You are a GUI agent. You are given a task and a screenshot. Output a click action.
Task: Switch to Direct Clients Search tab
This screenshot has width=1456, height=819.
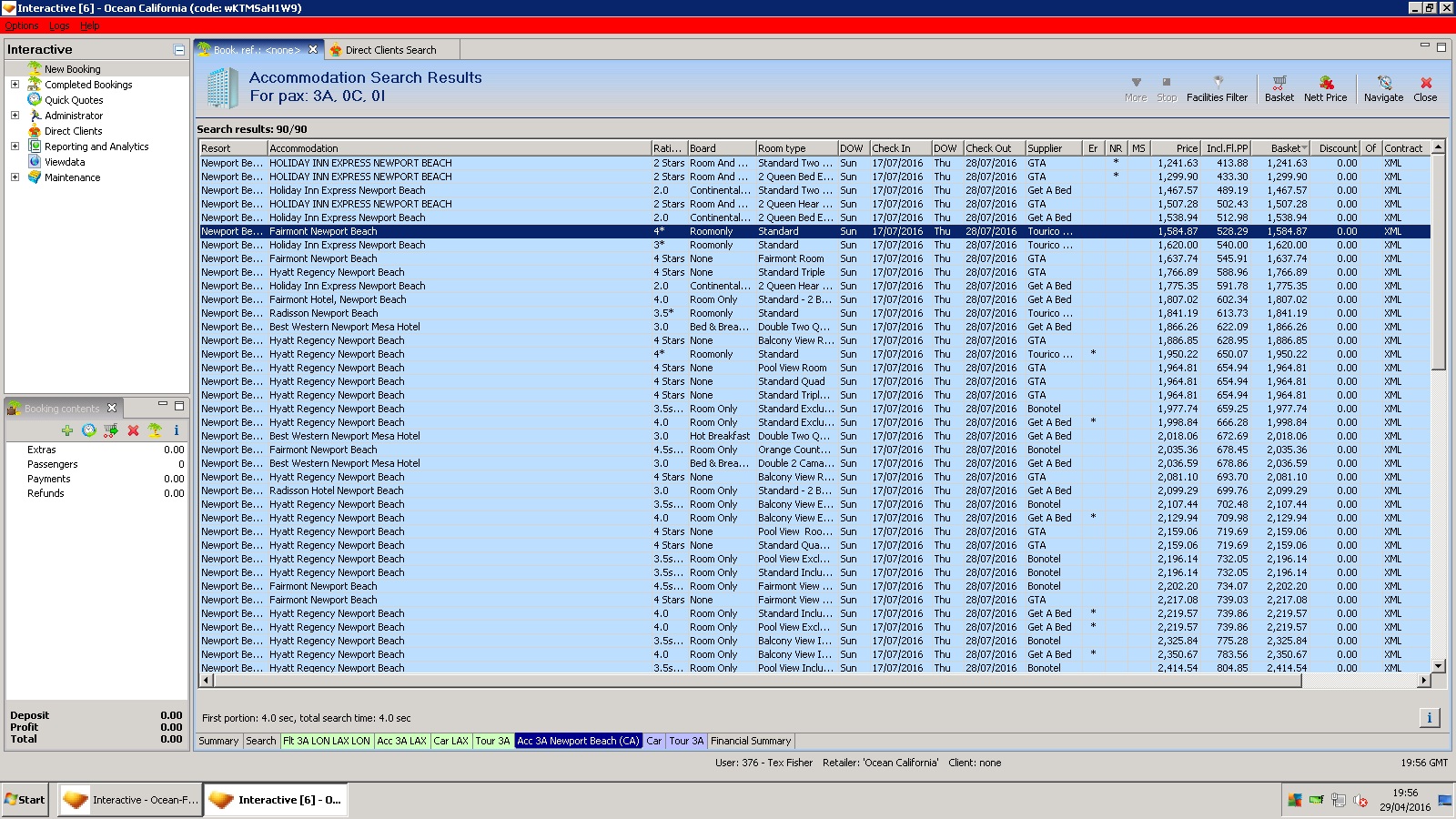(x=390, y=50)
